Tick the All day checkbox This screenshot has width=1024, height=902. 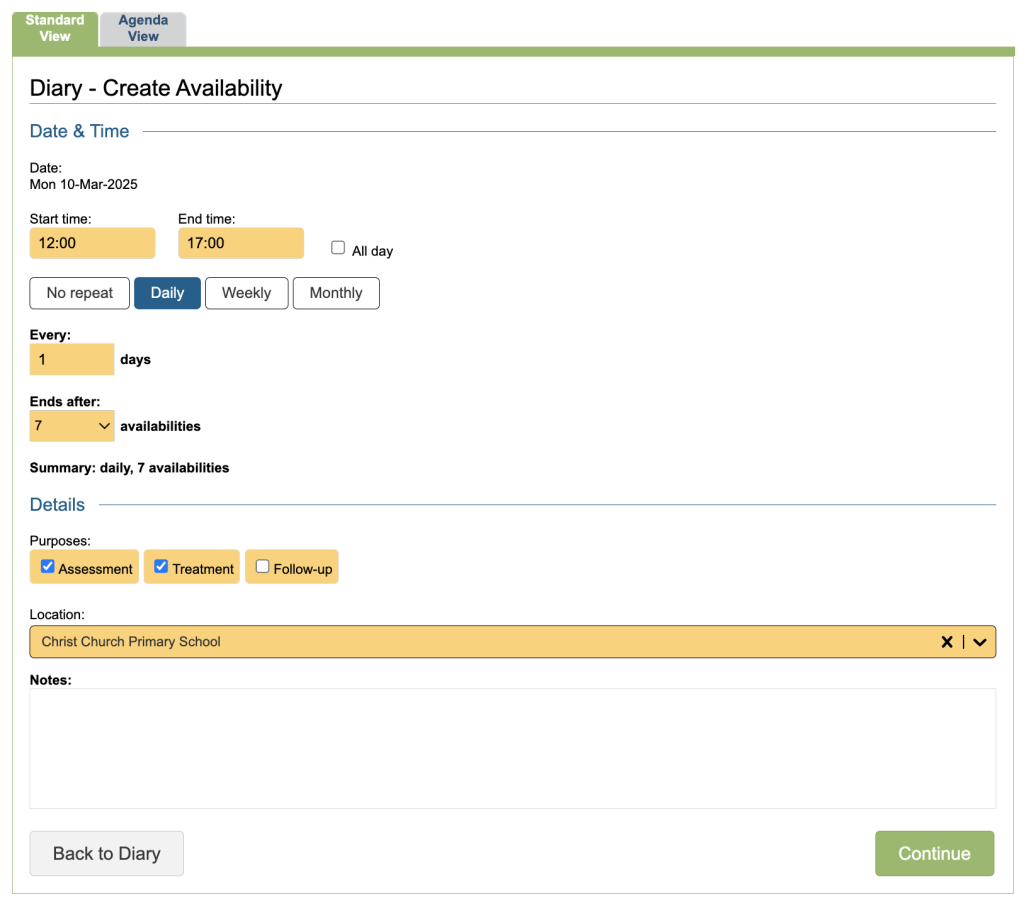[x=338, y=248]
